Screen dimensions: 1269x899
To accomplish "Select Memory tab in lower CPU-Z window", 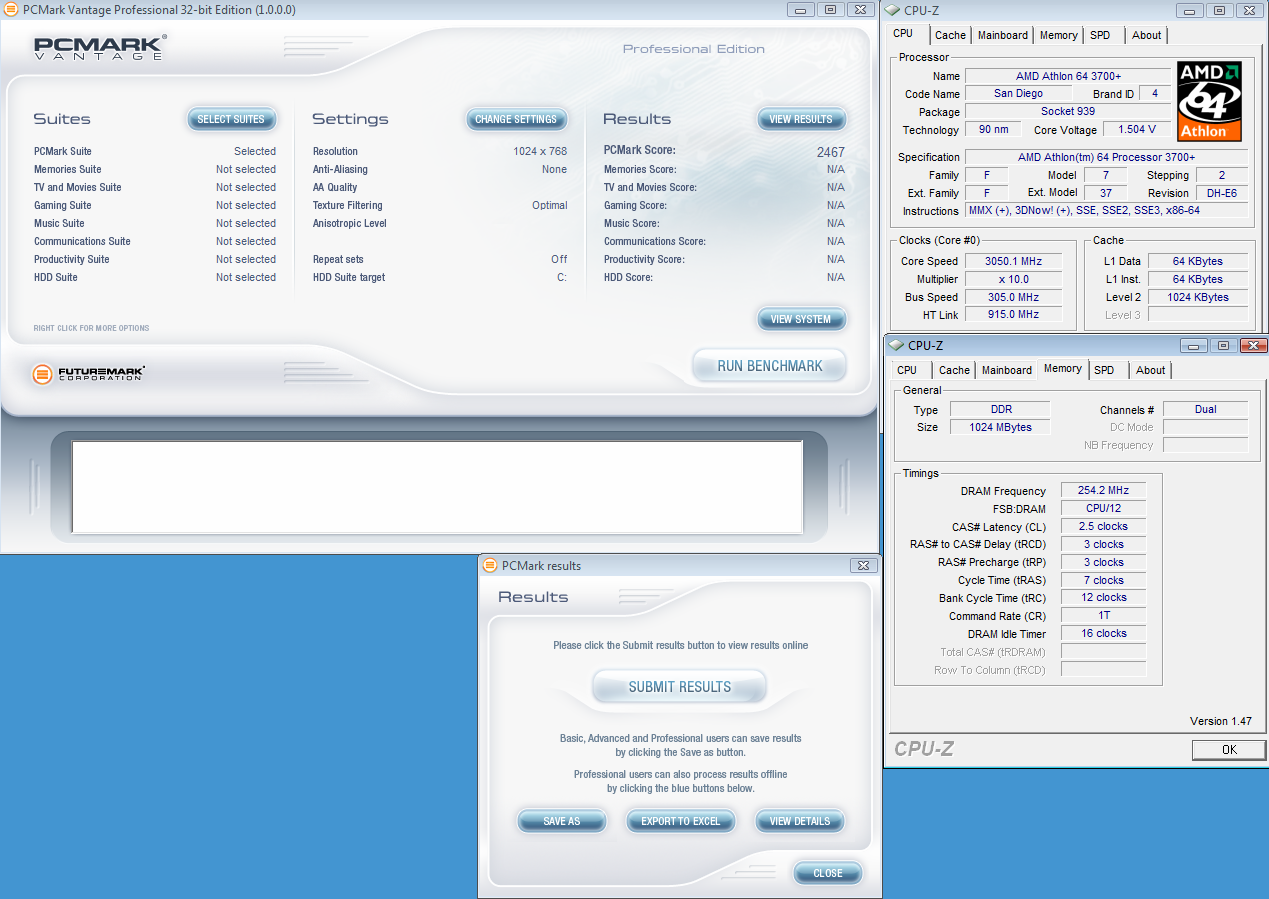I will [x=1063, y=369].
